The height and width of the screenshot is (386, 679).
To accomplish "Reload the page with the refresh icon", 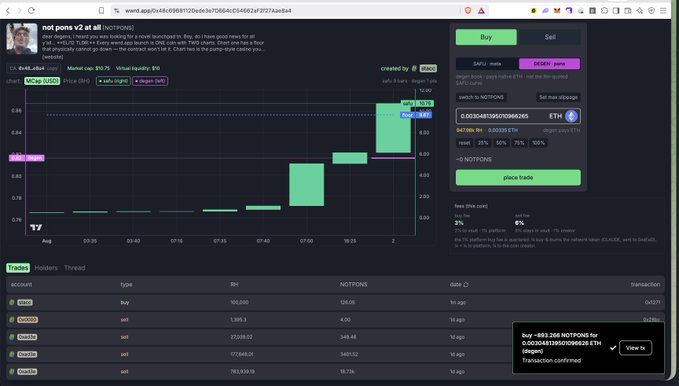I will [x=31, y=10].
